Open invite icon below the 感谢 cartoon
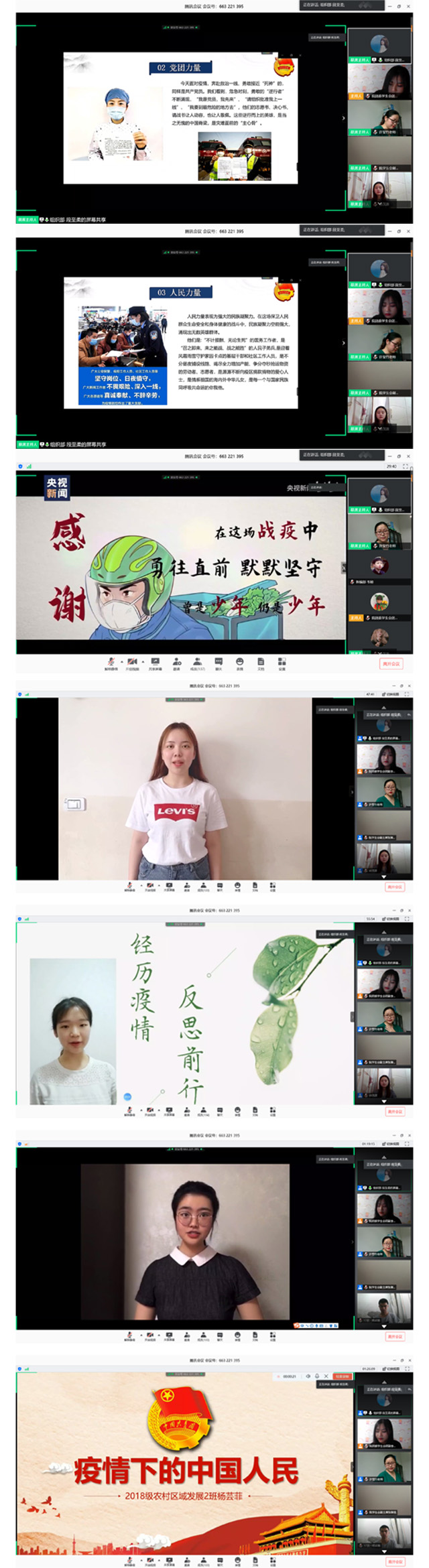 (177, 662)
